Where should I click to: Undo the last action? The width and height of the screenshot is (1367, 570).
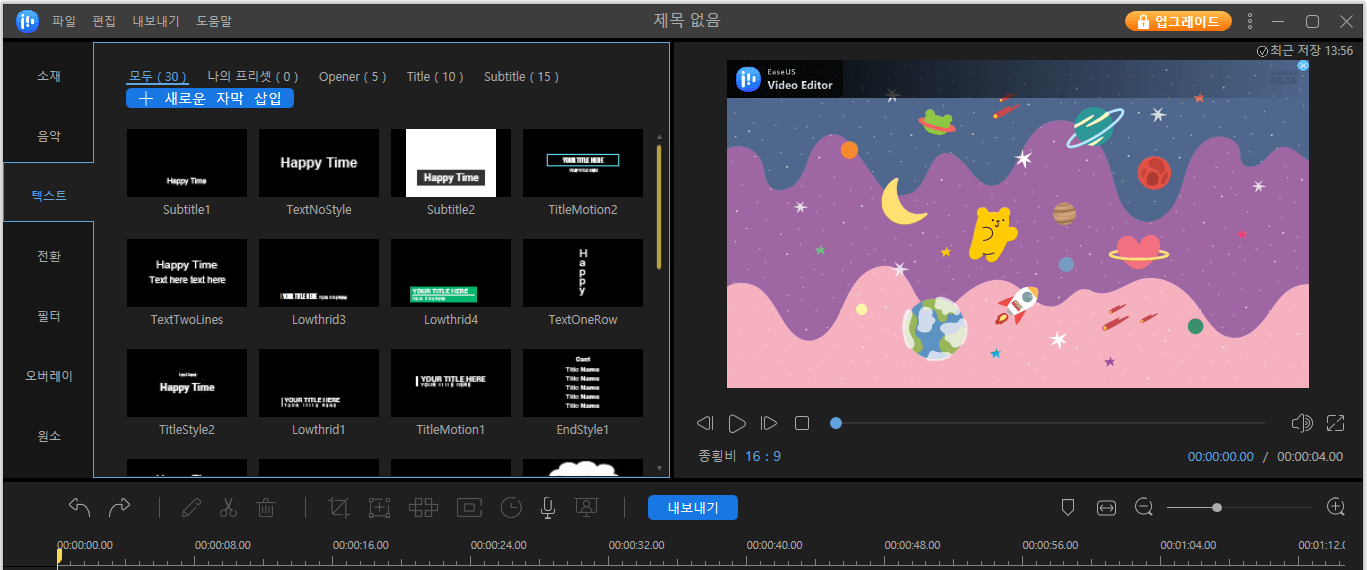click(80, 507)
